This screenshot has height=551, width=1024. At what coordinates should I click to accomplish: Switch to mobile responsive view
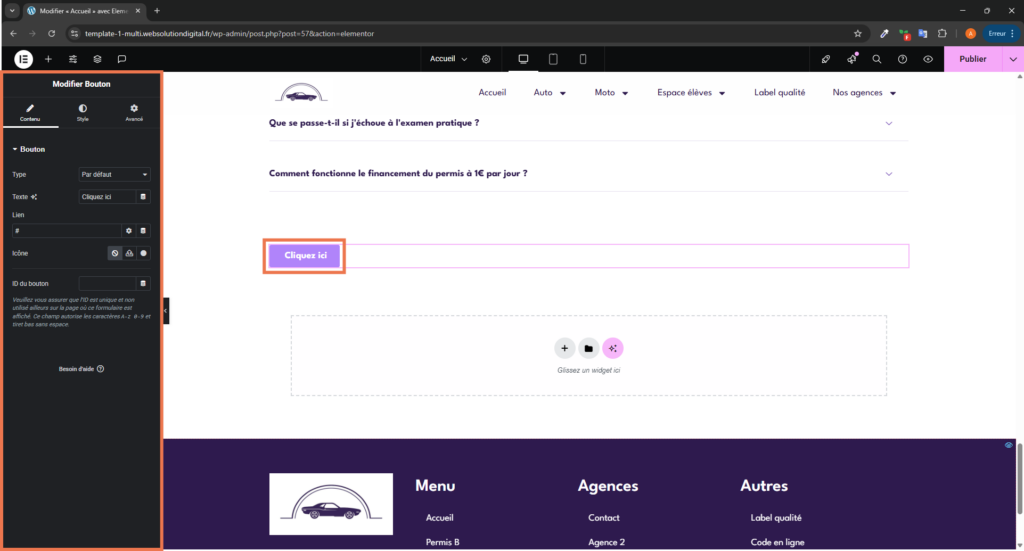pos(583,59)
